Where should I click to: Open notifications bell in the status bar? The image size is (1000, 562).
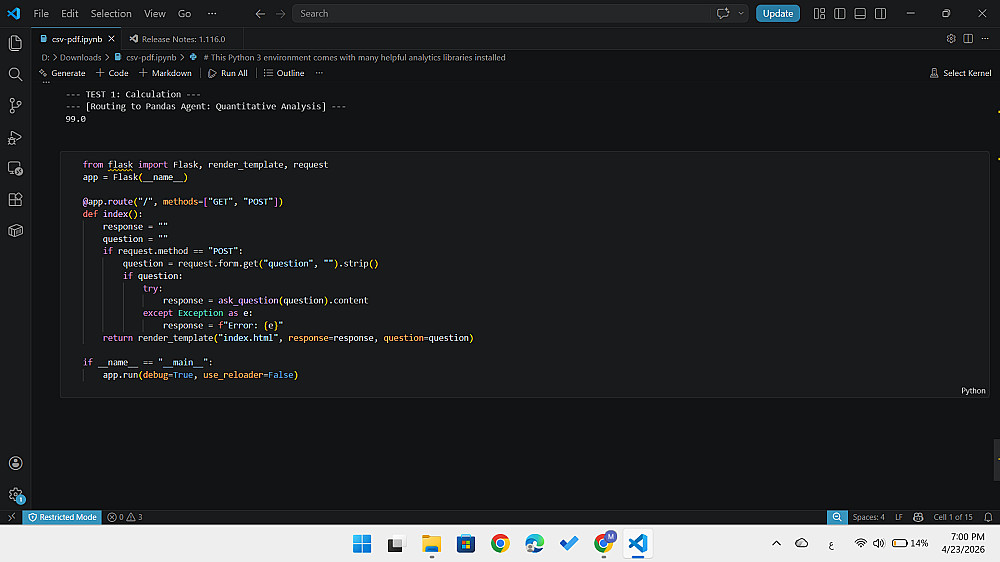[988, 517]
